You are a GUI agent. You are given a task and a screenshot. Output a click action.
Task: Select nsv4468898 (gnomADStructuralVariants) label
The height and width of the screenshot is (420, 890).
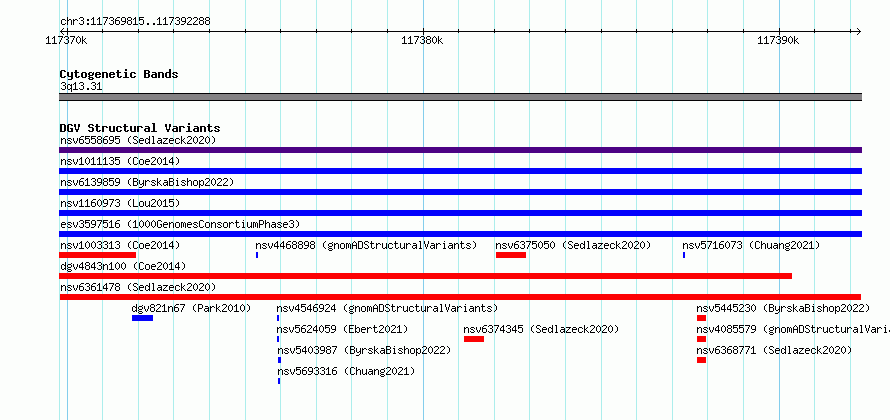366,245
